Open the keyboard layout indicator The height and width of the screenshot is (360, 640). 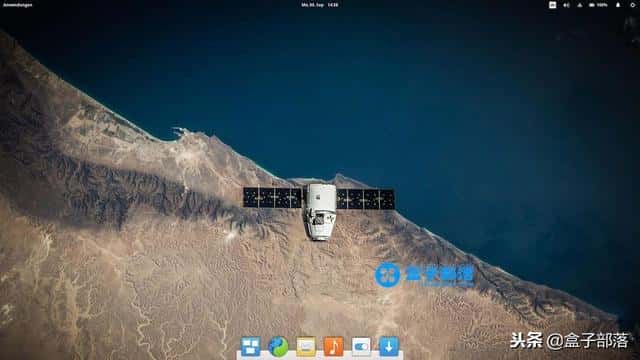click(552, 5)
